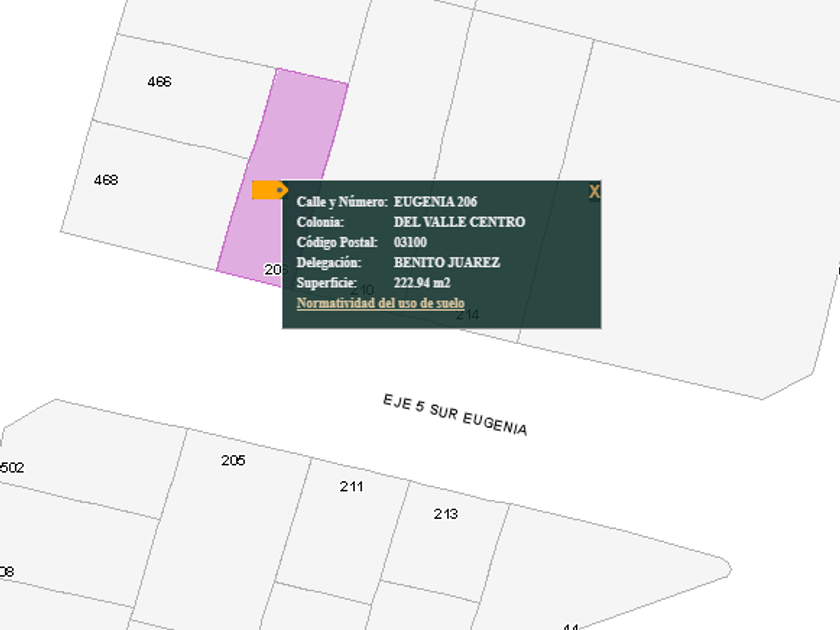
Task: Click the orange tag marker on the parcel
Action: (268, 190)
